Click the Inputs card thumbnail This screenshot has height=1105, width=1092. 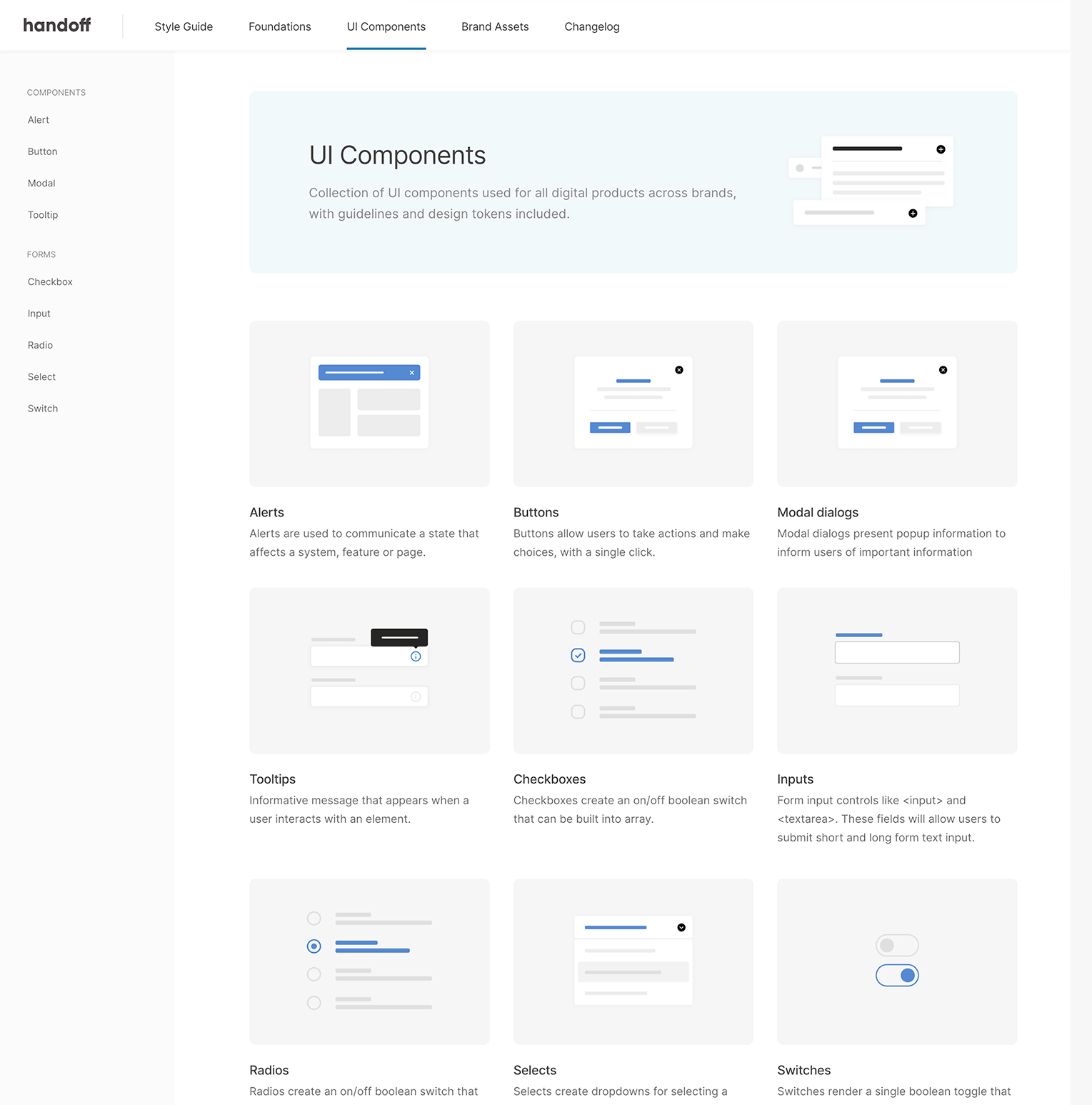coord(896,670)
